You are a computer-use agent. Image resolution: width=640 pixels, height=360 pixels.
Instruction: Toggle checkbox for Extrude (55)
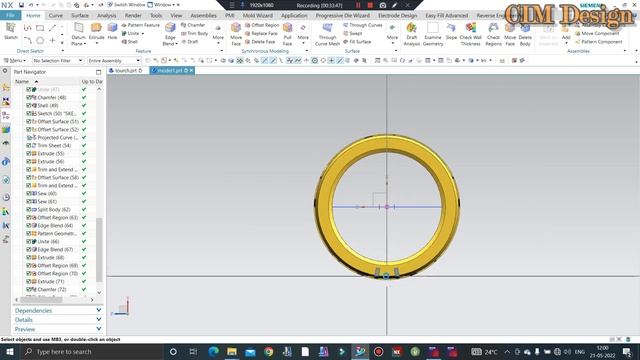29,153
